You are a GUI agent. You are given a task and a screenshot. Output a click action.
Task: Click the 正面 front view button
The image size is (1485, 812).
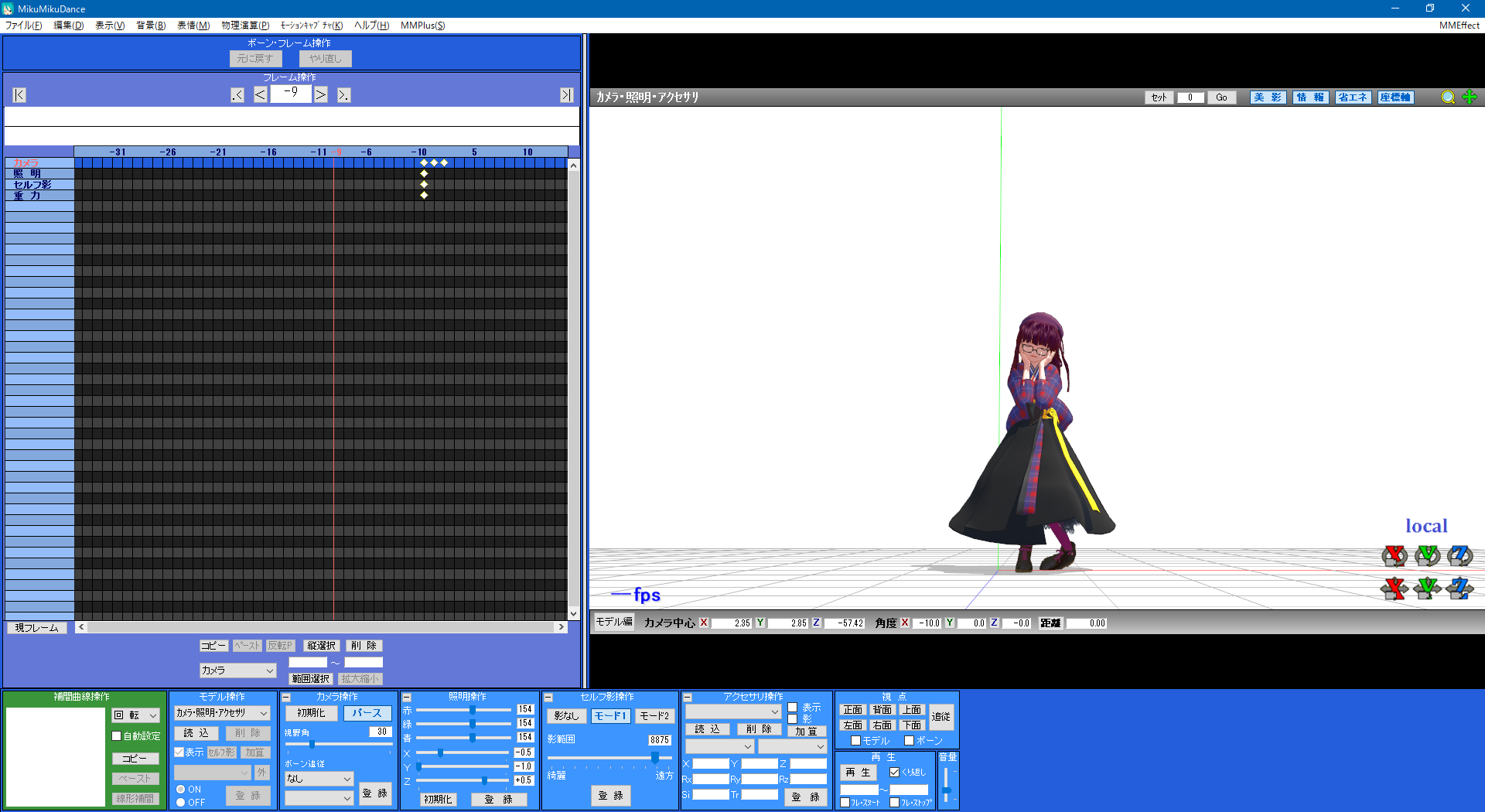[852, 710]
